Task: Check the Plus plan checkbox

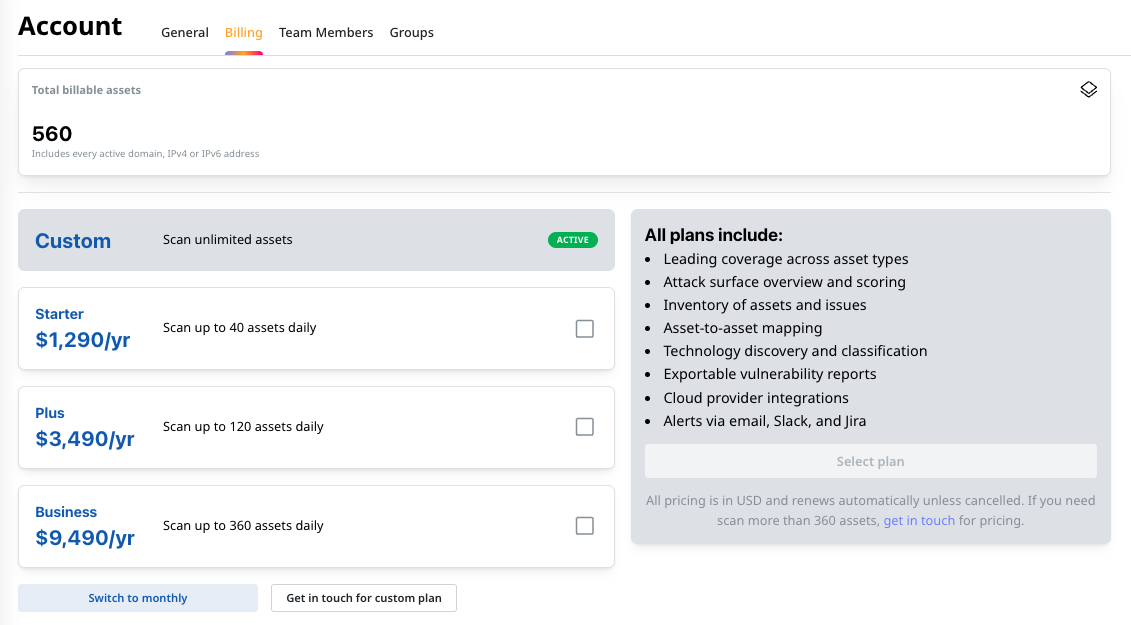Action: click(x=584, y=426)
